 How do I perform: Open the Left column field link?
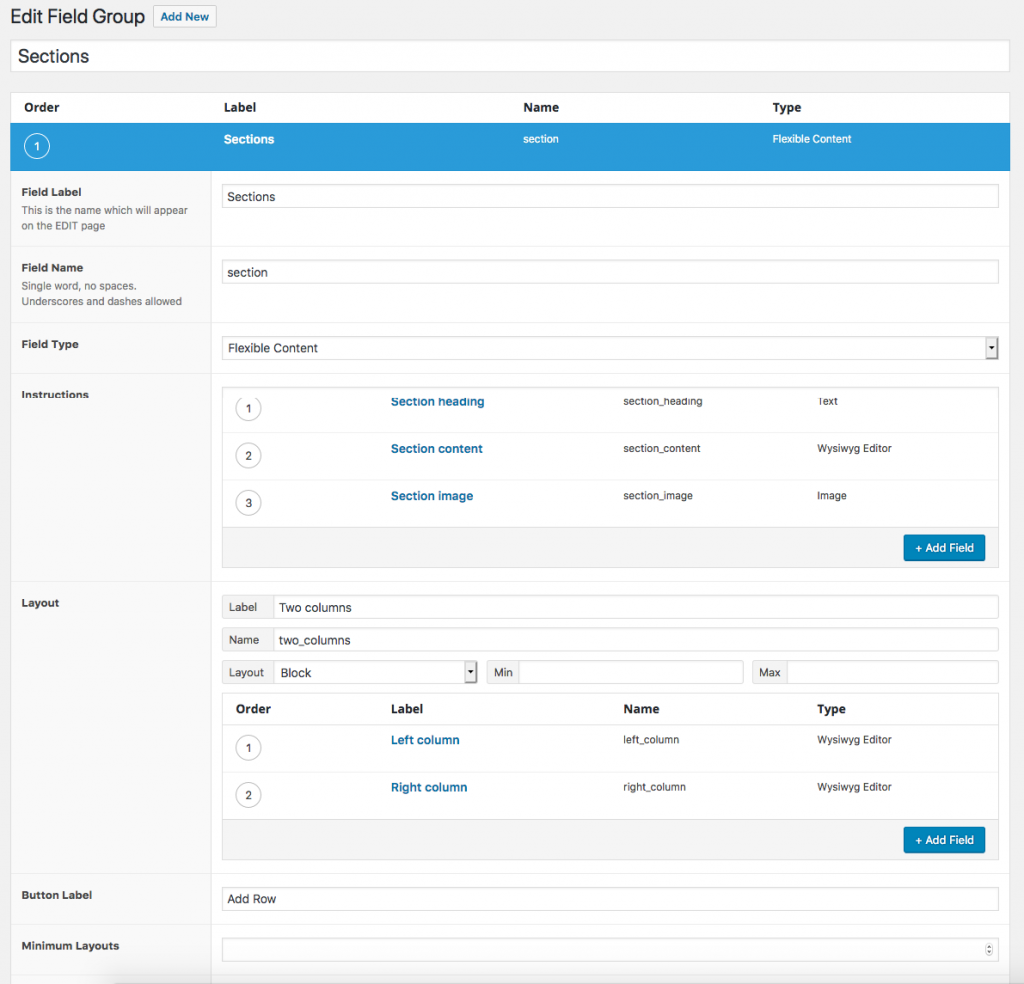425,740
